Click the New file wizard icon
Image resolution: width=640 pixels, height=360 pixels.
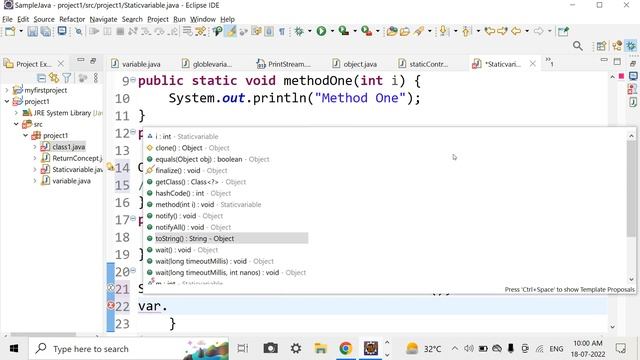(10, 31)
